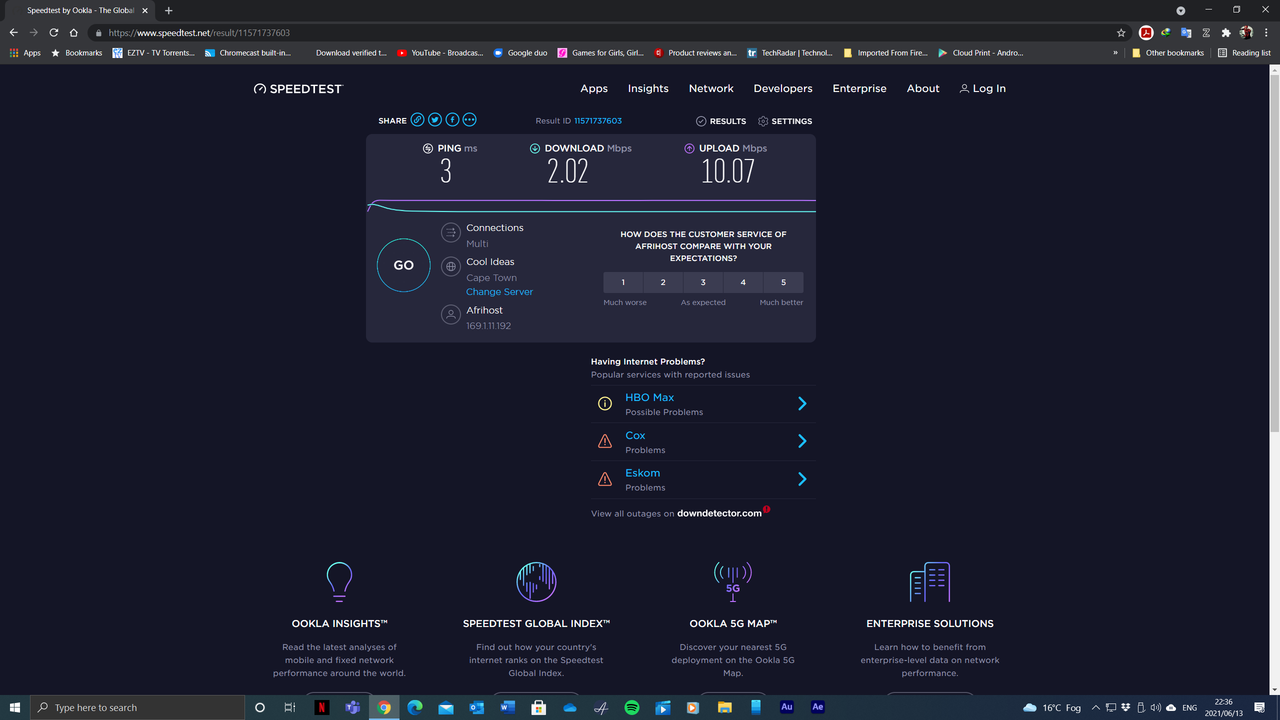Rate Afrihost customer service 4
Screen dimensions: 1280x720
pos(743,283)
